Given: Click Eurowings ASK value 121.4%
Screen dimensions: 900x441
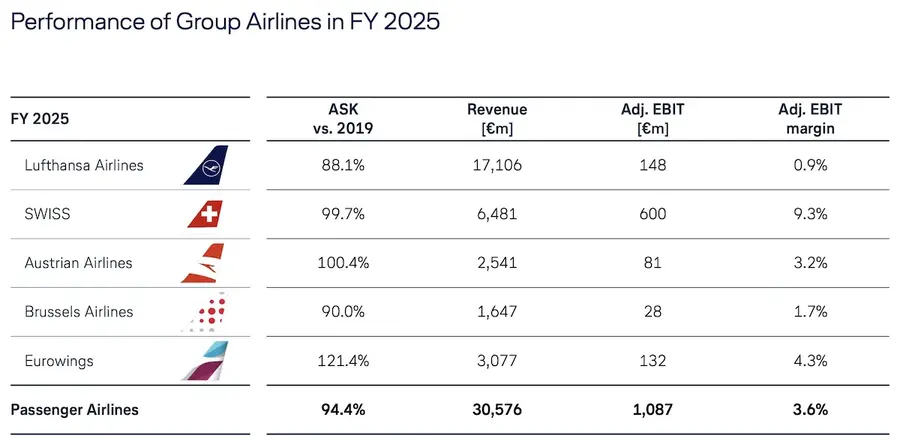Looking at the screenshot, I should click(343, 361).
